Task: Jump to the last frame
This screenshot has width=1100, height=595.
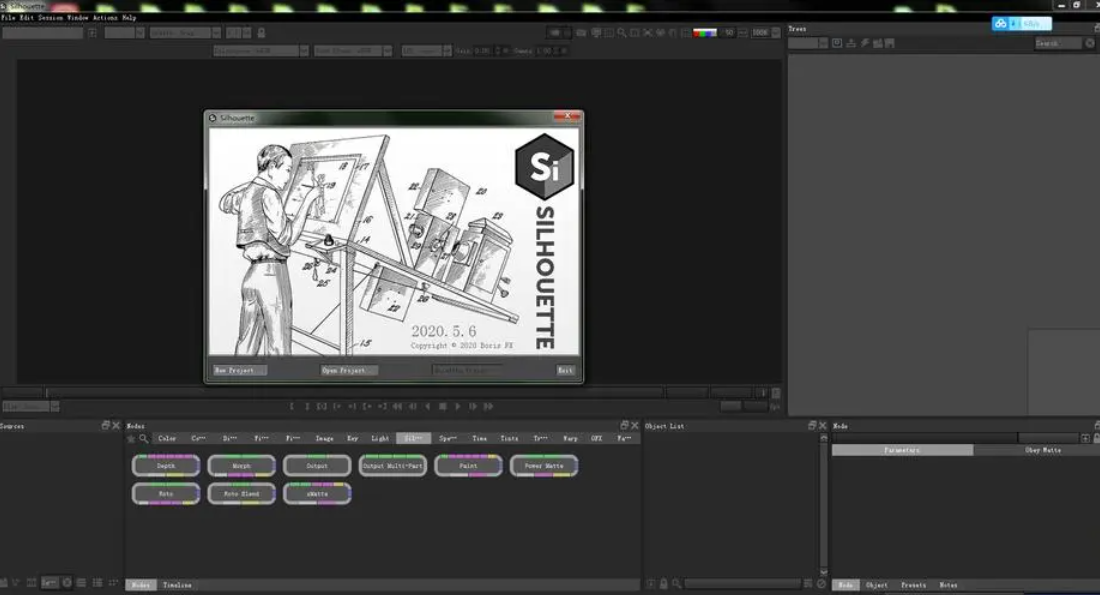Action: pos(488,406)
